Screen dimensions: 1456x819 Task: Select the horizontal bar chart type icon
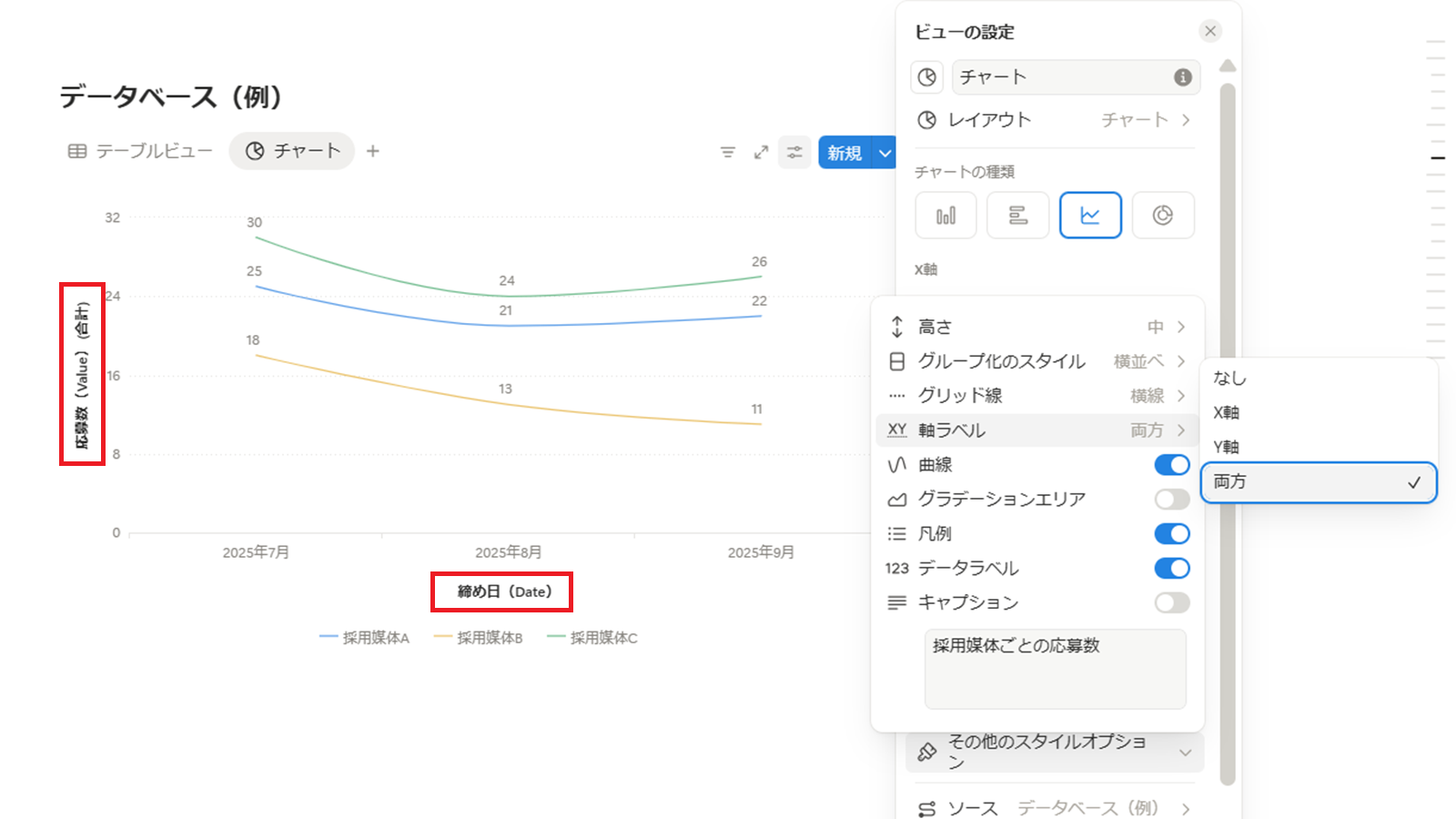click(x=1017, y=216)
